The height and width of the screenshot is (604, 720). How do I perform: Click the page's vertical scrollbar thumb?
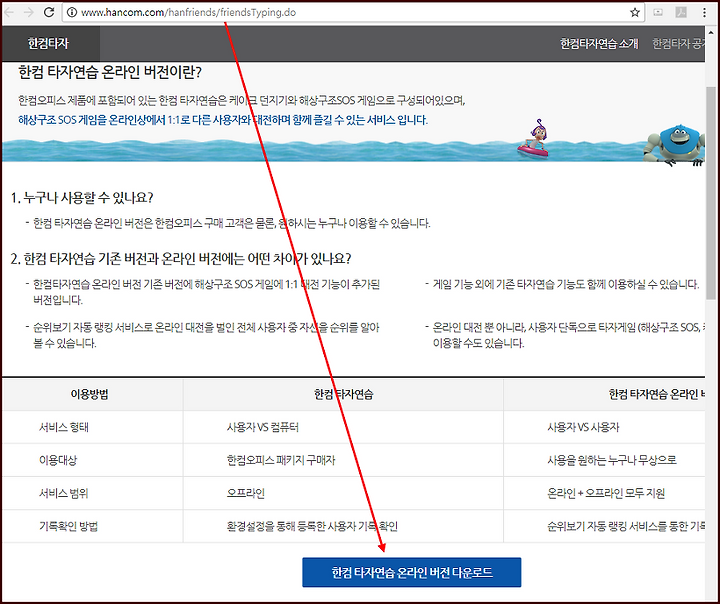point(710,193)
